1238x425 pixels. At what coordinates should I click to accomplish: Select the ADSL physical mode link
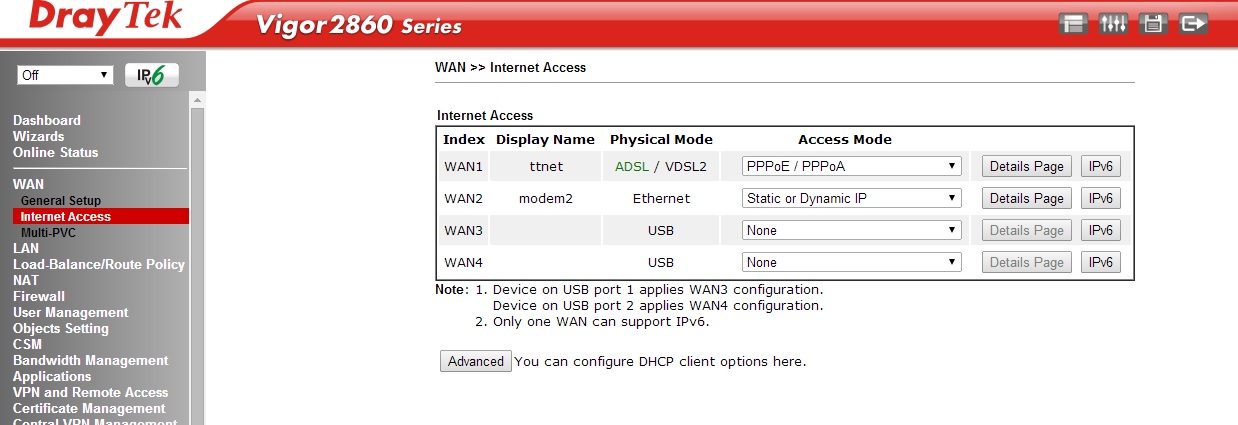coord(632,166)
